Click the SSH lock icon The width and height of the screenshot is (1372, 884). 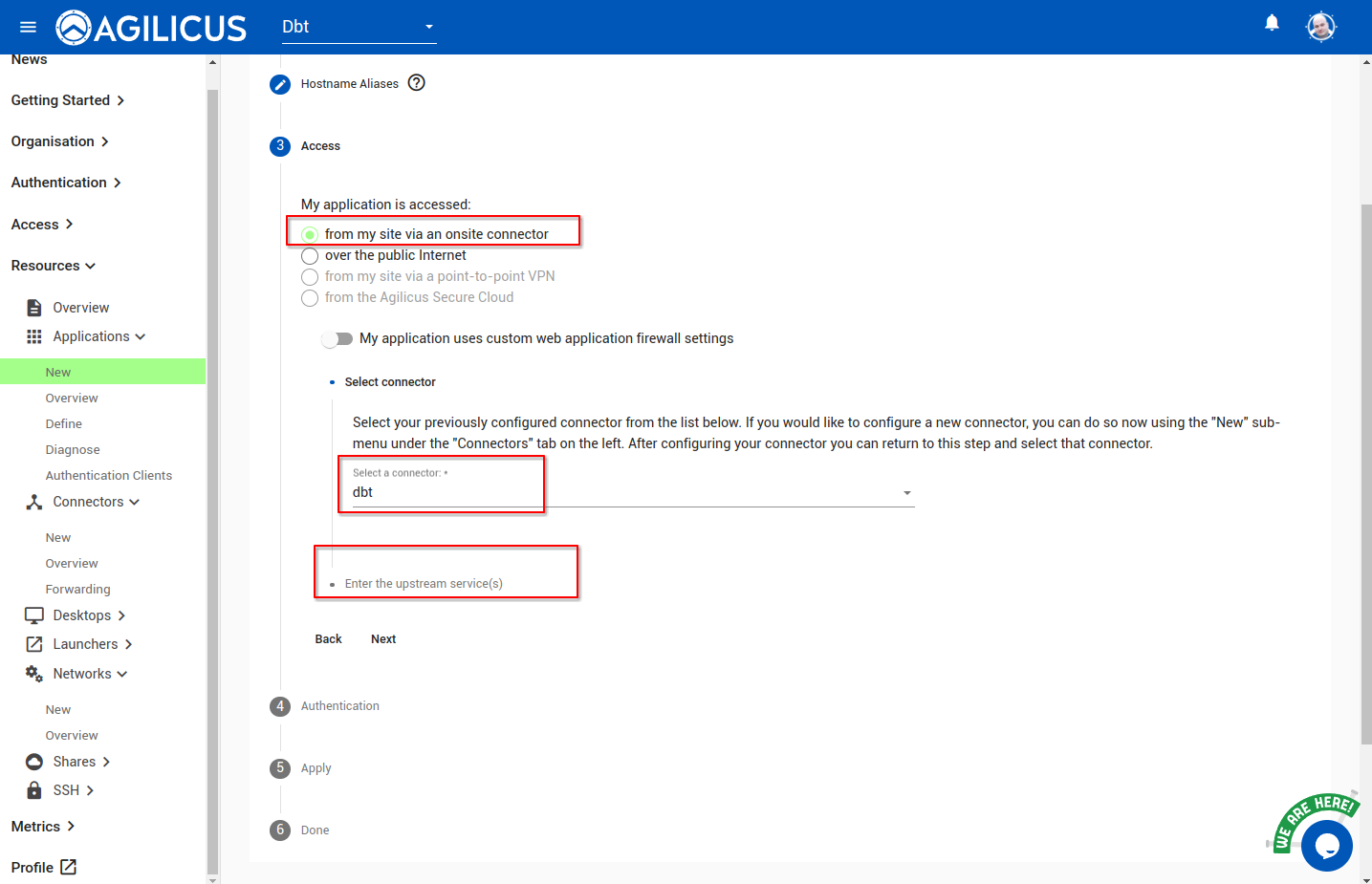(x=34, y=790)
